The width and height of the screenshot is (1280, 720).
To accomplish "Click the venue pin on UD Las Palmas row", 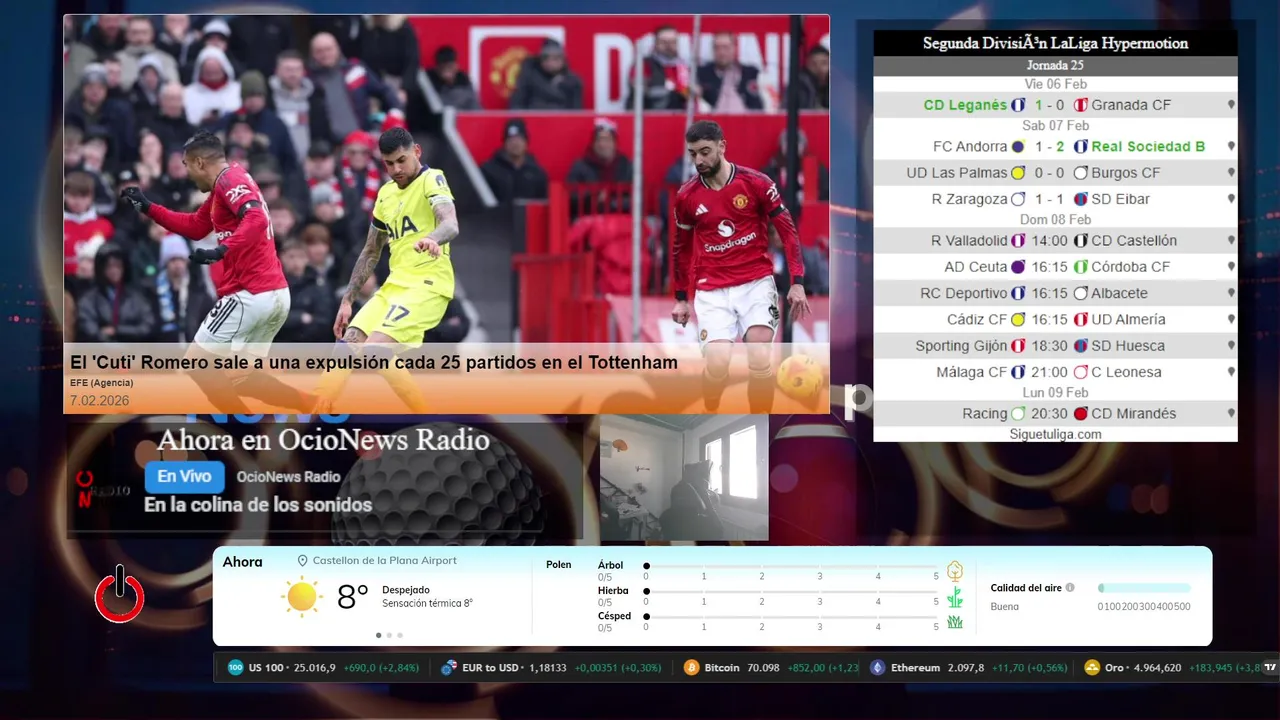I will point(1231,173).
